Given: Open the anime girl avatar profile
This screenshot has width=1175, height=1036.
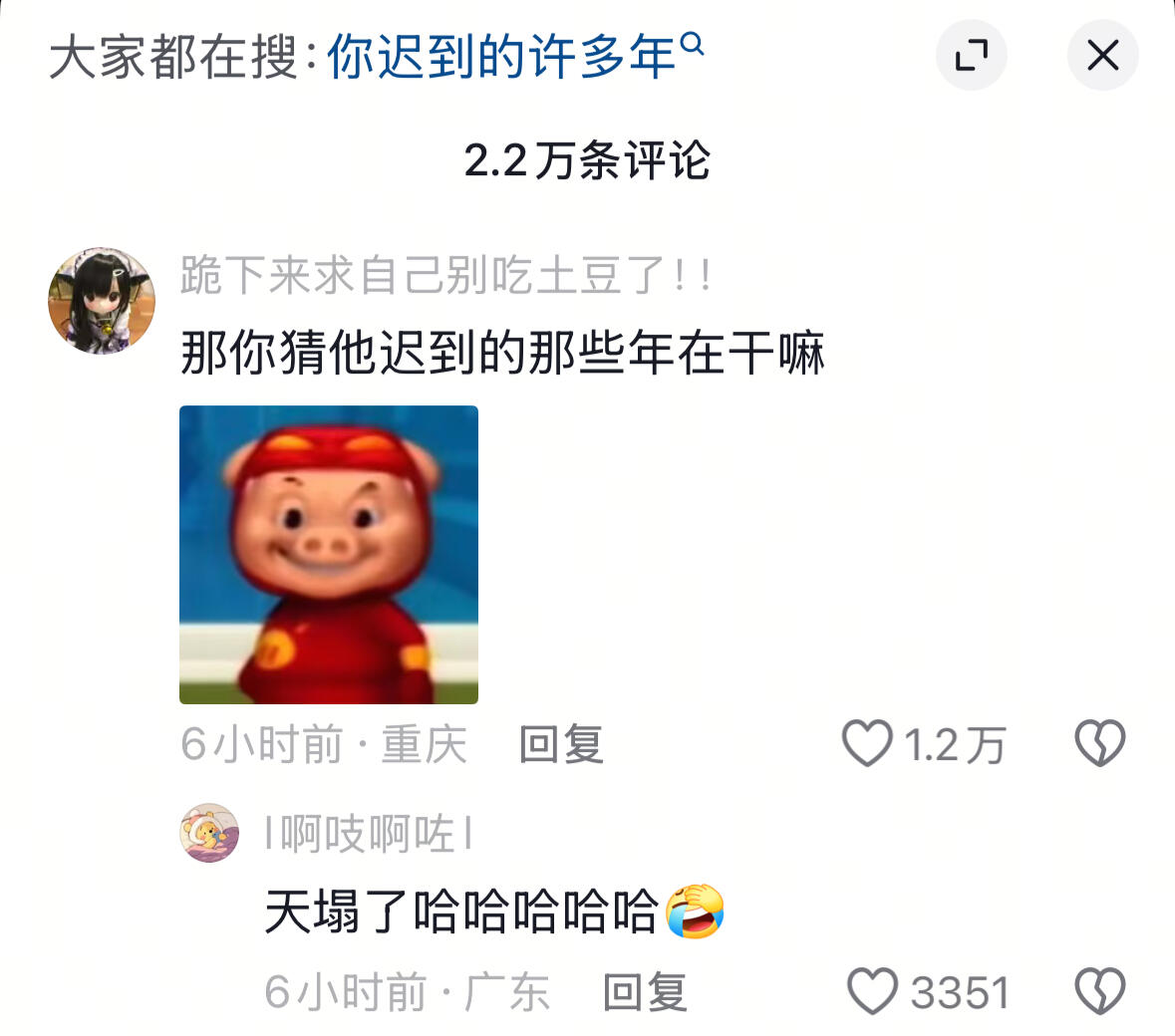Looking at the screenshot, I should 102,301.
